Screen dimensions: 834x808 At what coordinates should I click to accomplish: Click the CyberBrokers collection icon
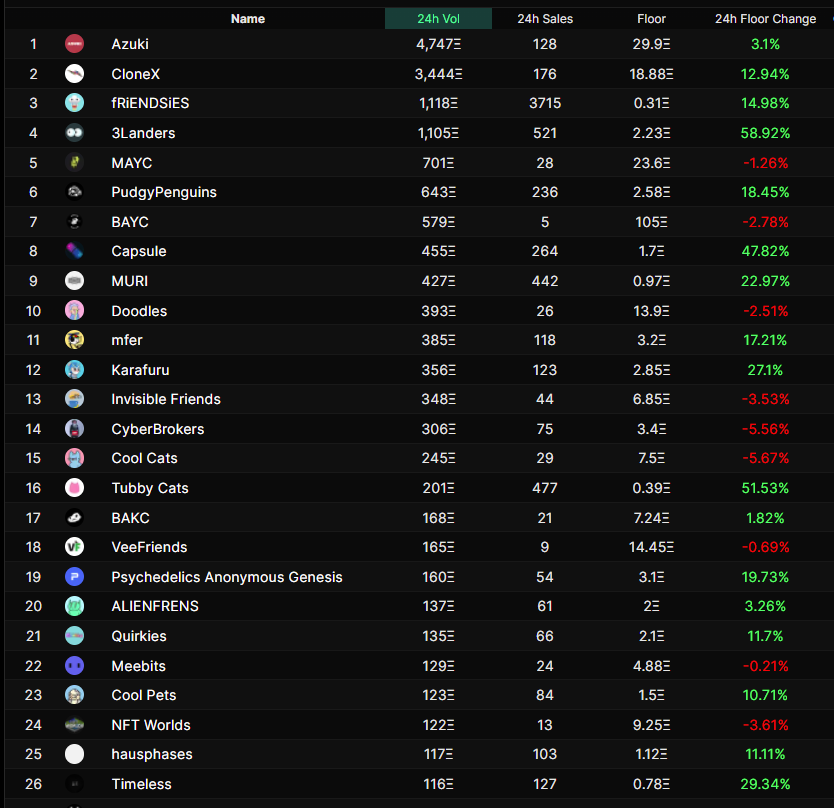pyautogui.click(x=74, y=428)
